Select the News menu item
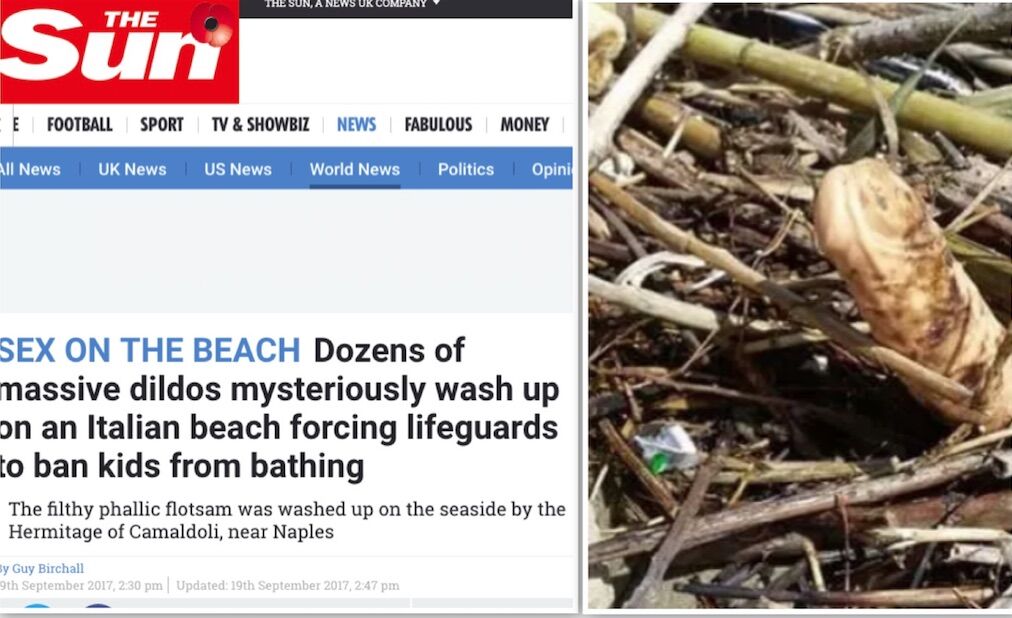 coord(356,124)
